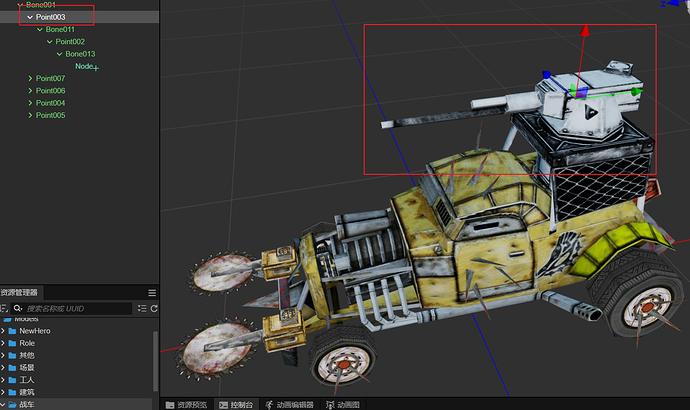Viewport: 690px width, 410px height.
Task: Expand the NewHero folder chevron
Action: 3,331
